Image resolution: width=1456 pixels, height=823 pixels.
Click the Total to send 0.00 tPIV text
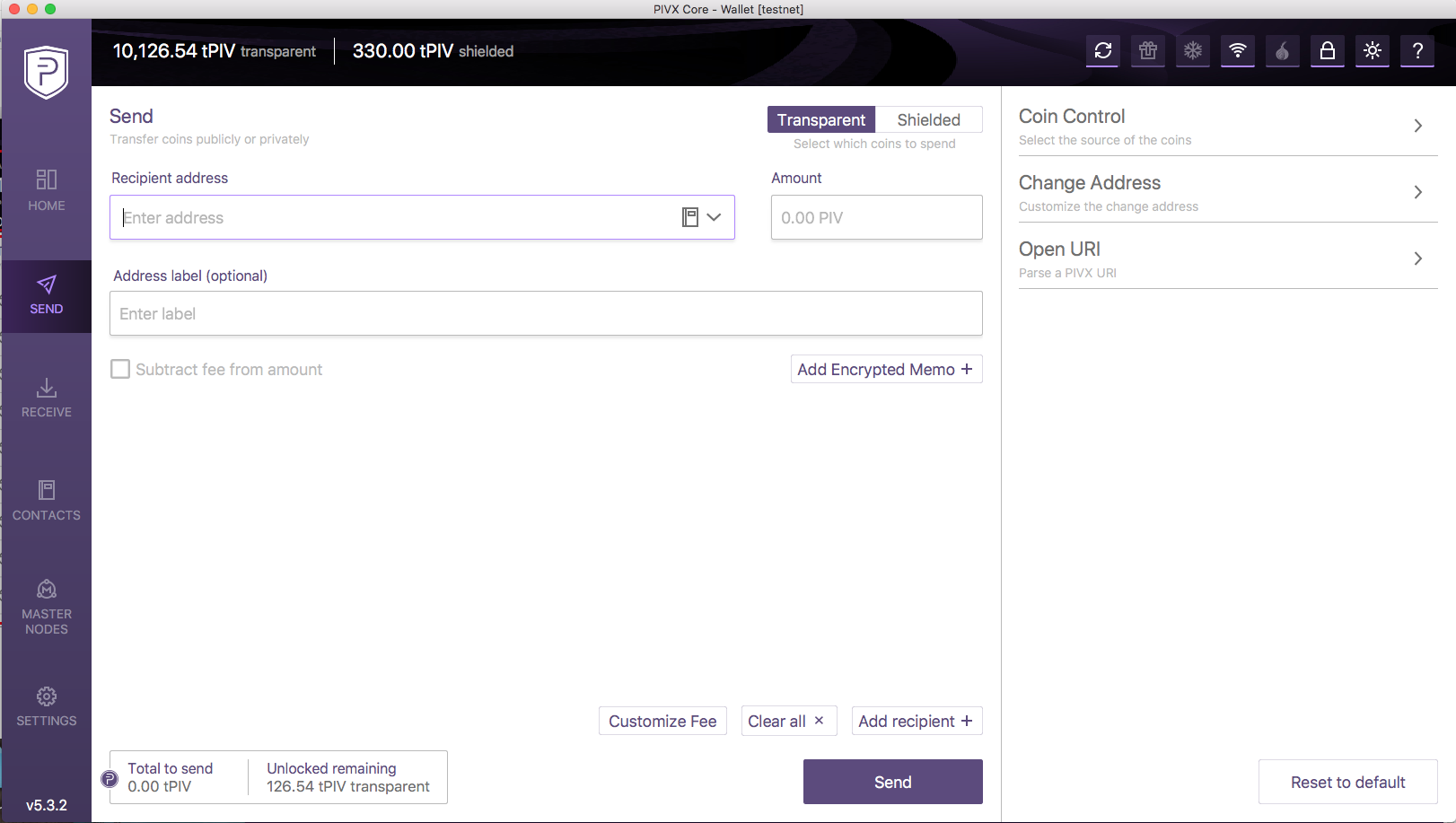171,777
